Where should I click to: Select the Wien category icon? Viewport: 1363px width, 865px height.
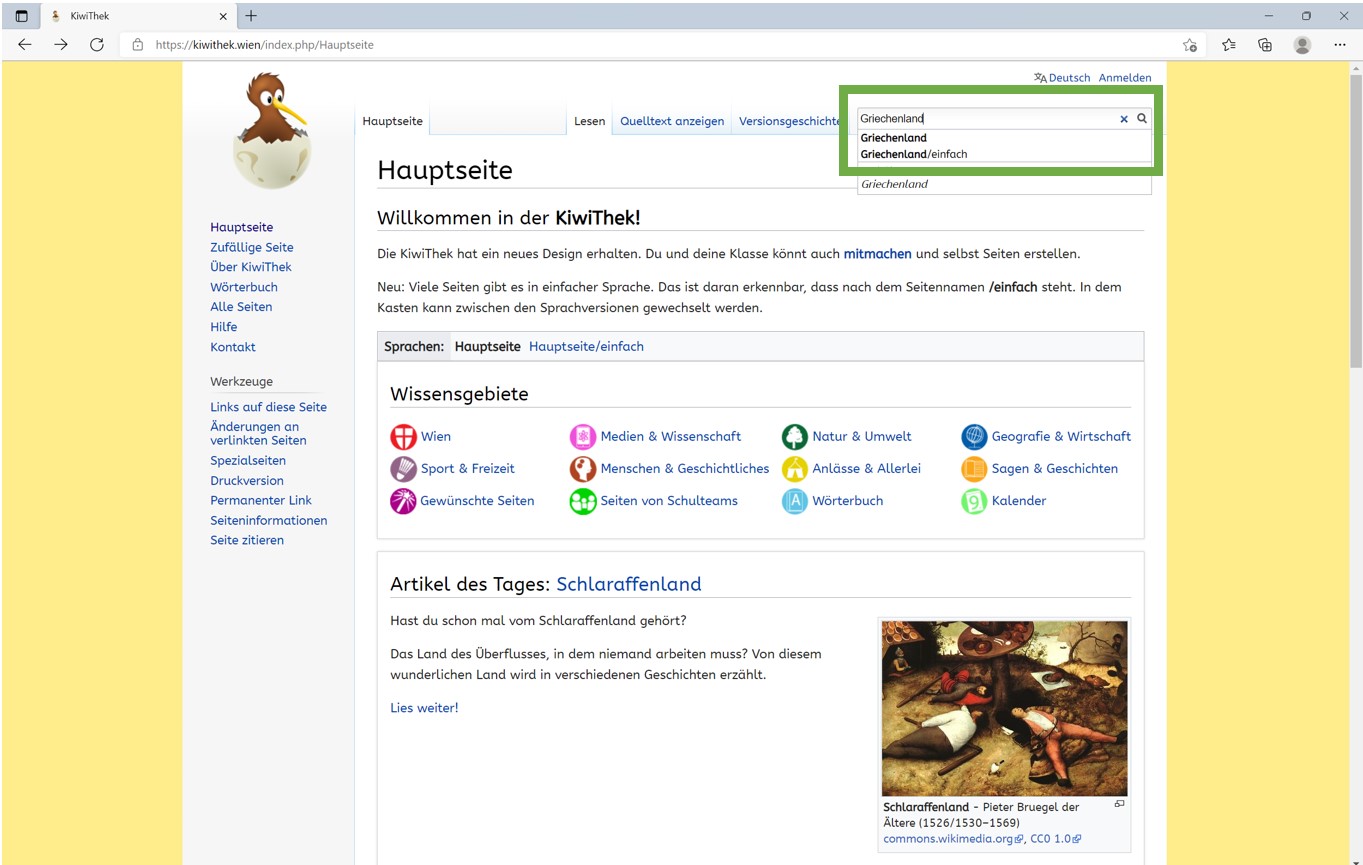point(403,436)
